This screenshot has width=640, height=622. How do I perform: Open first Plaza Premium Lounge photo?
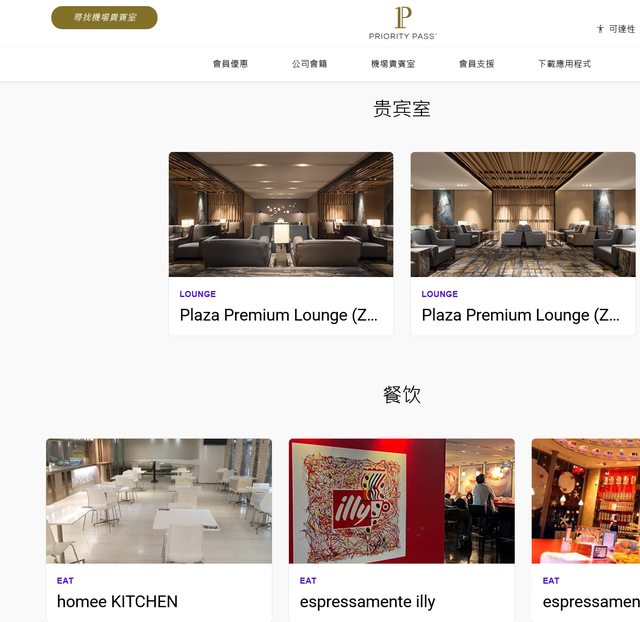coord(281,214)
